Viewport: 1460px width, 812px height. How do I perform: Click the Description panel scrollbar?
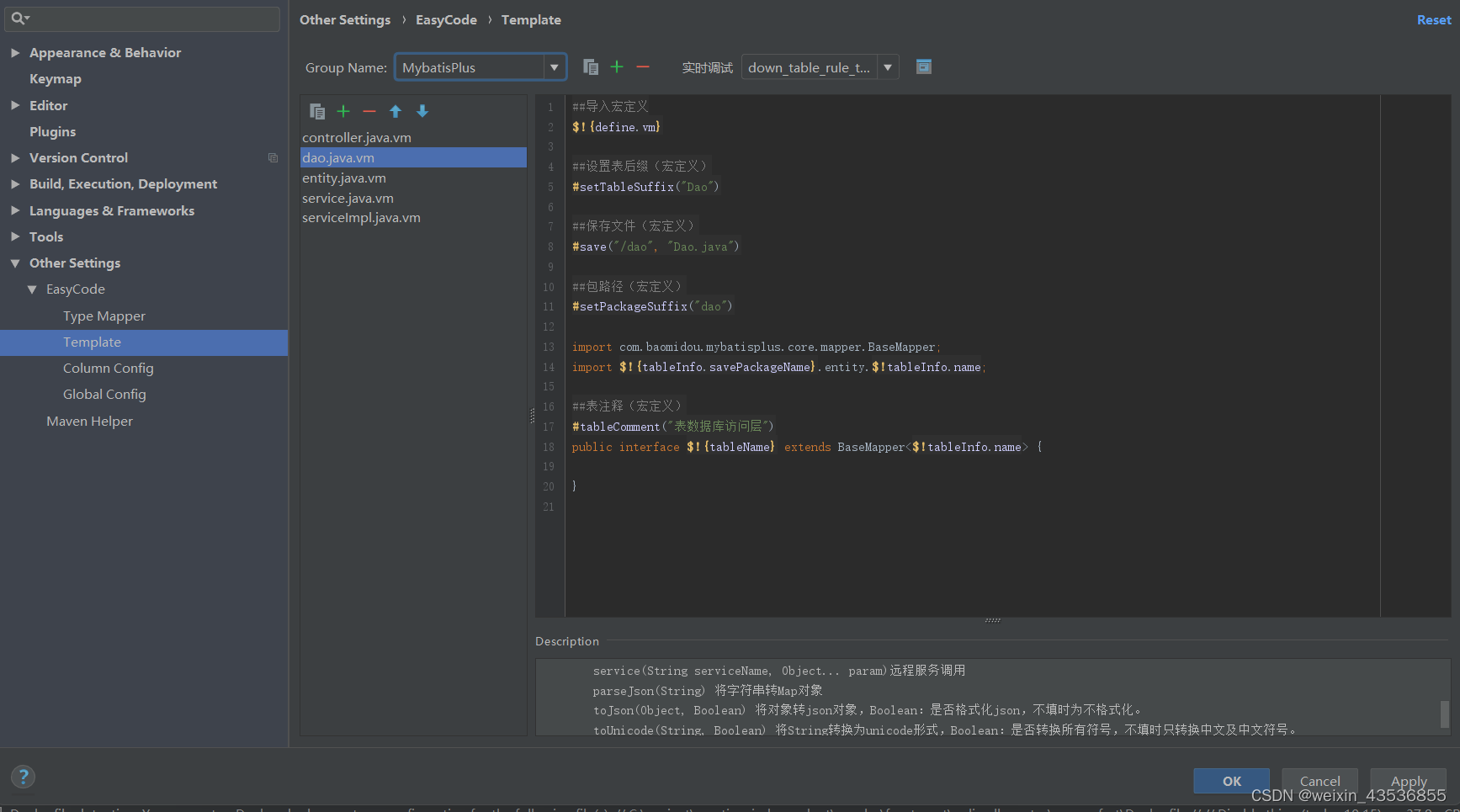[1445, 714]
